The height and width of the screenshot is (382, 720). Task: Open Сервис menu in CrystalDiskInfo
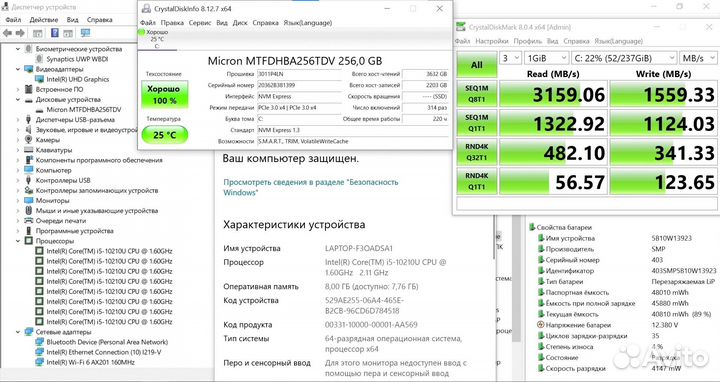click(x=200, y=22)
